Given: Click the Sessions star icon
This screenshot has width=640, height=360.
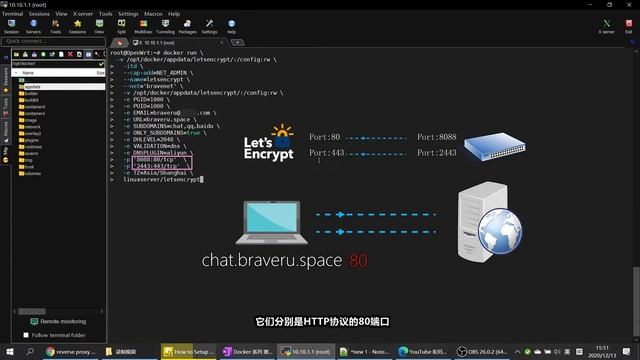Looking at the screenshot, I should point(78,27).
